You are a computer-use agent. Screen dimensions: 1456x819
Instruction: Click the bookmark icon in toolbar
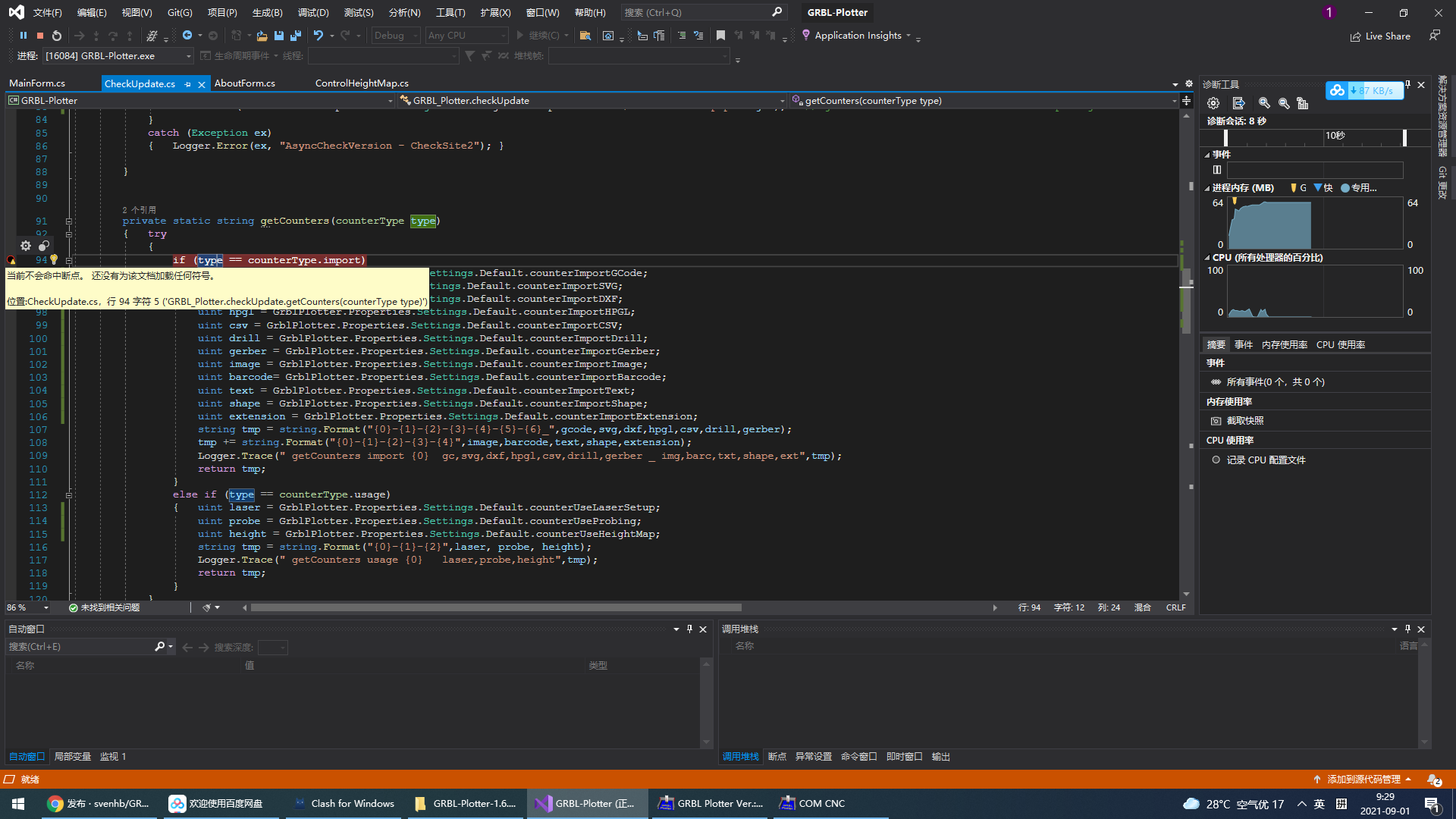click(x=720, y=36)
